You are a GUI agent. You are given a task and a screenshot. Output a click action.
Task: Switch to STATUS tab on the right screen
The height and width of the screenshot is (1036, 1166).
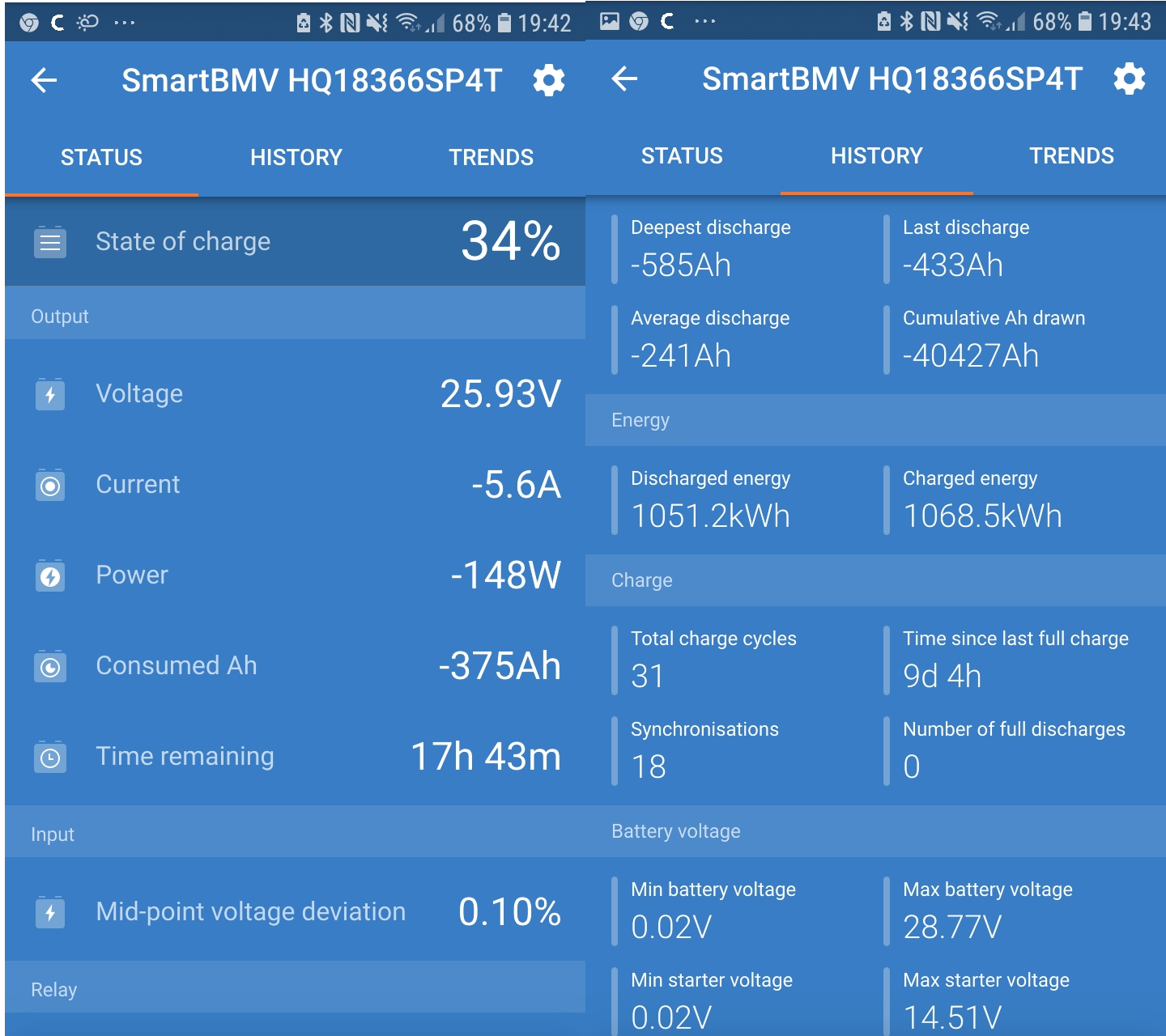[682, 155]
